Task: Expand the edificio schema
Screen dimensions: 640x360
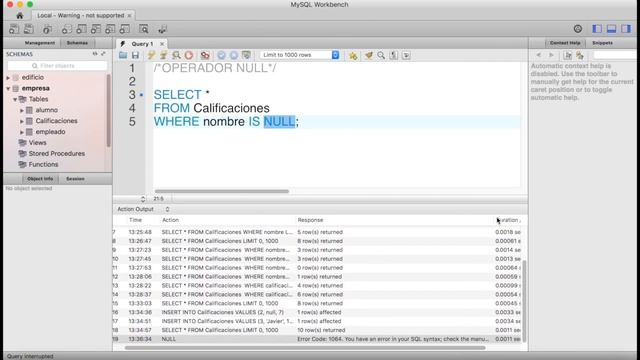Action: pyautogui.click(x=8, y=77)
